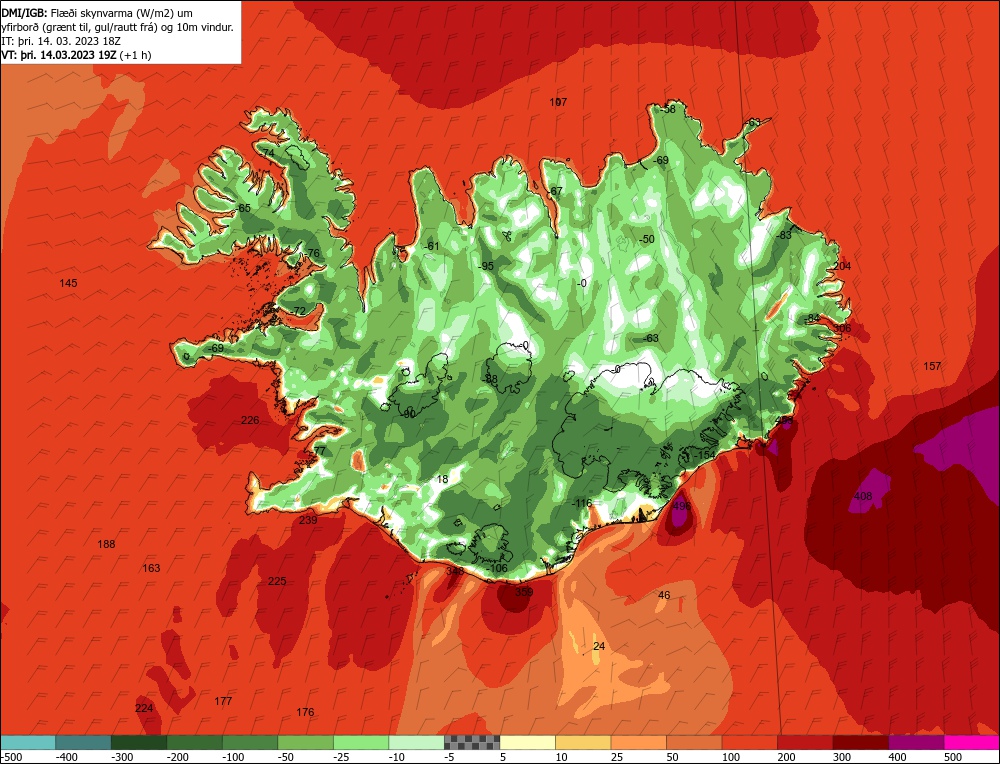The image size is (1000, 764).
Task: Click the value 145 west of the Westfjords
Action: [68, 283]
